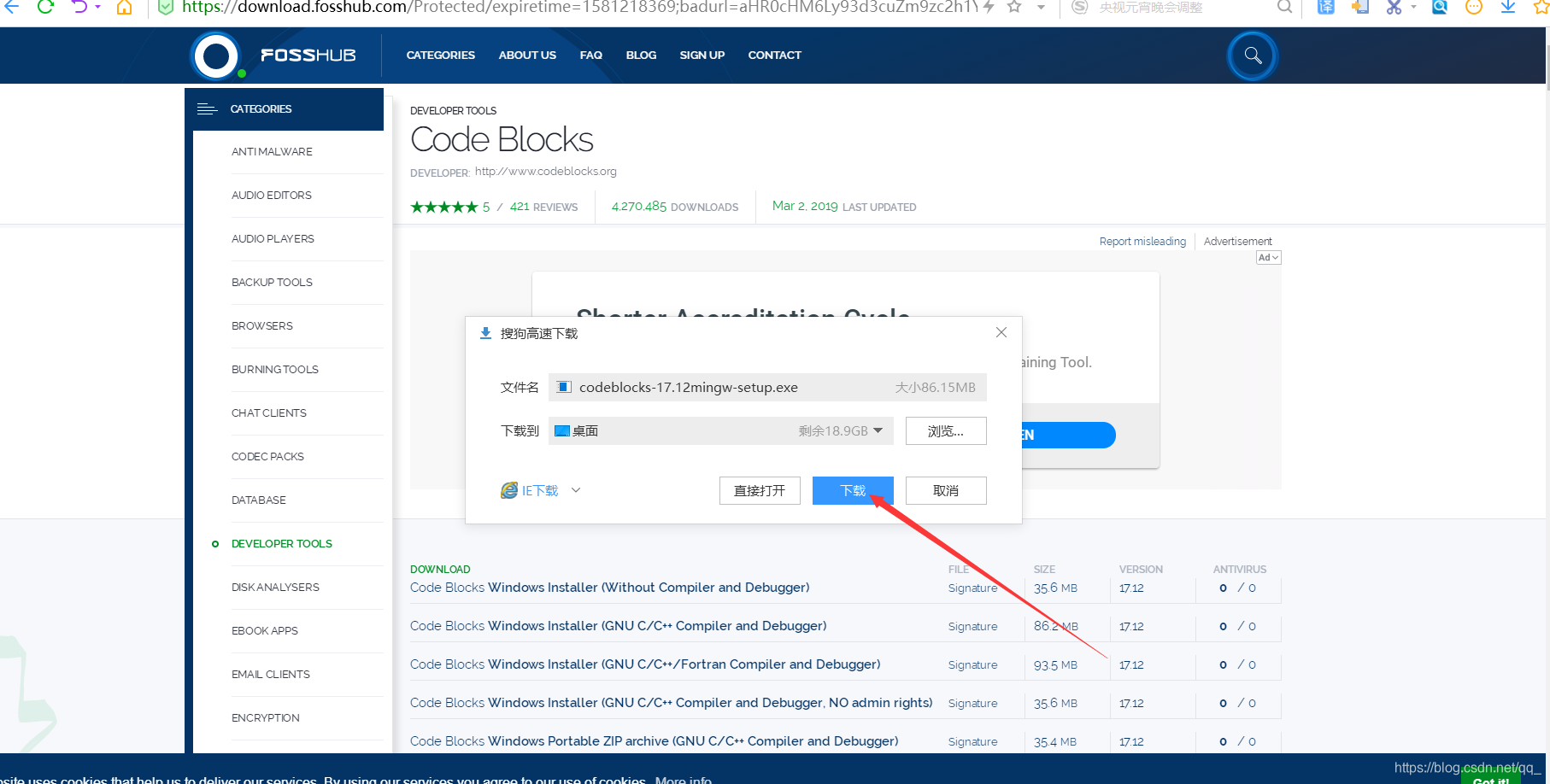Download Windows Installer GNU C/C++/Fortran version
The height and width of the screenshot is (784, 1550).
click(645, 664)
